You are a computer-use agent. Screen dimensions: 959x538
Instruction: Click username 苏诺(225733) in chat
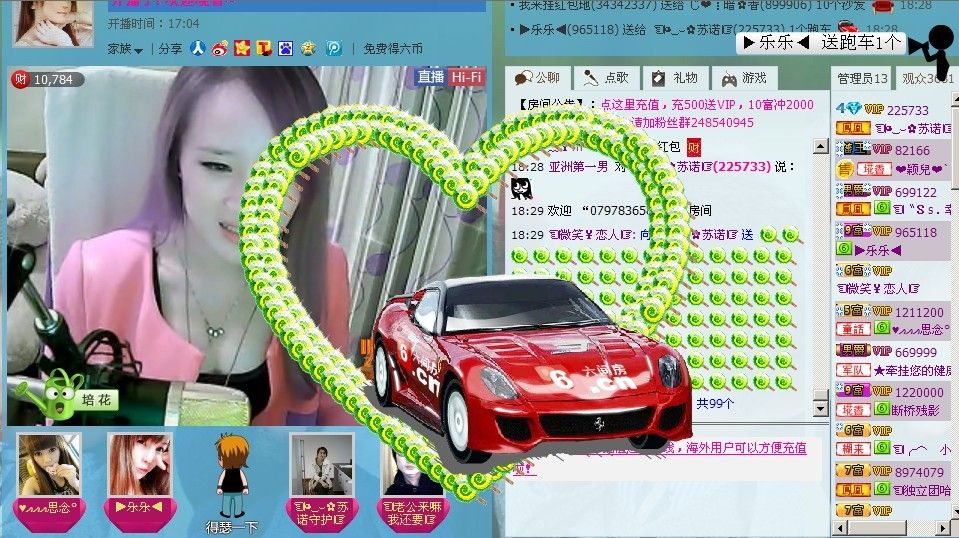pos(724,166)
